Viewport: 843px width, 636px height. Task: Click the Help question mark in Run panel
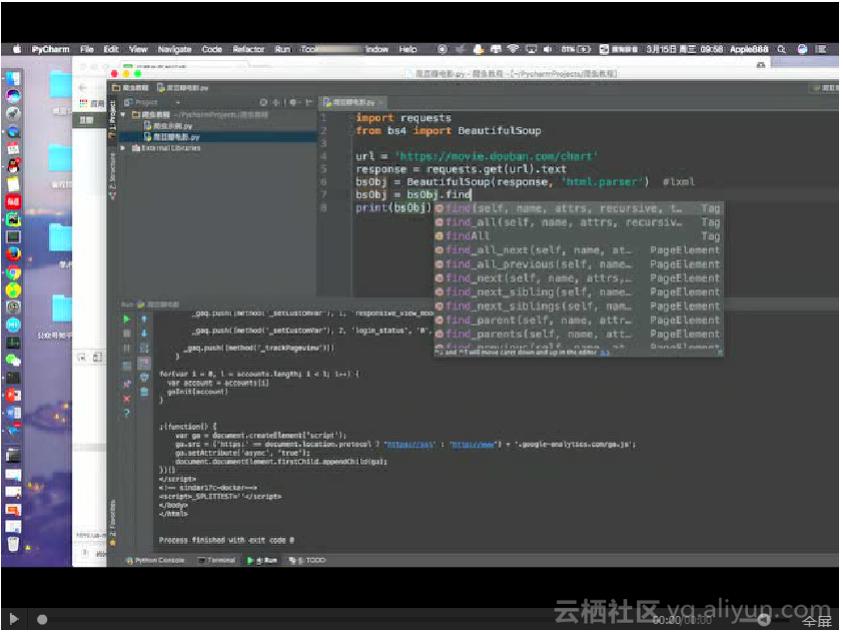click(x=126, y=413)
